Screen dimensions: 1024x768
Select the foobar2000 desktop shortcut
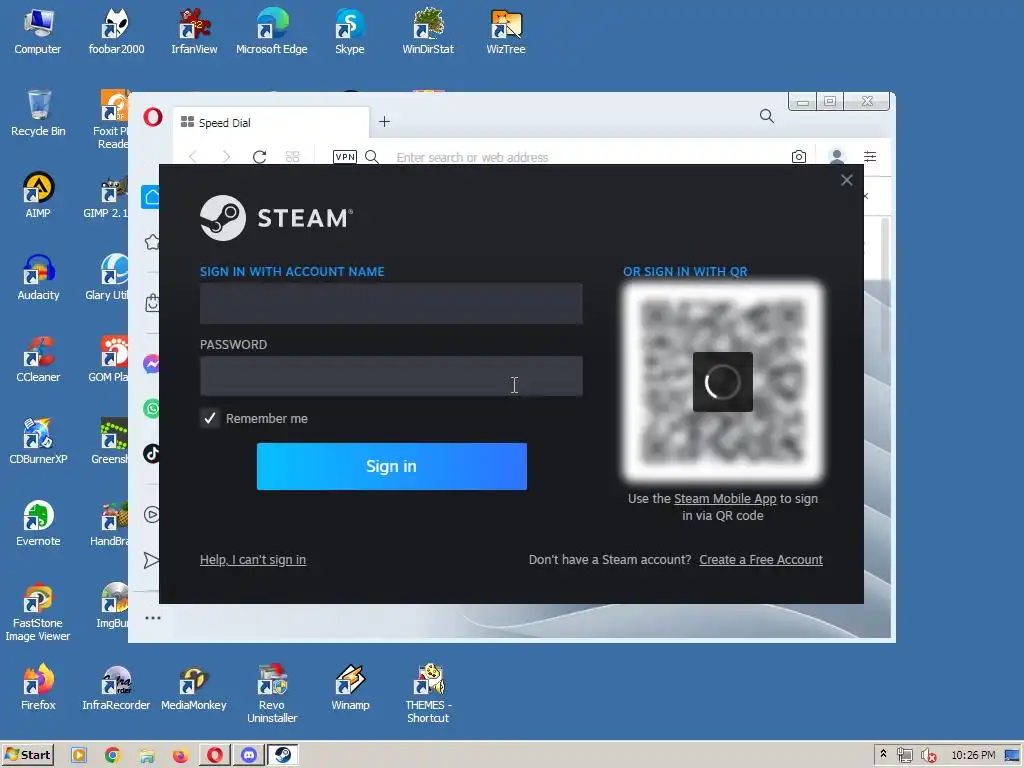tap(116, 31)
